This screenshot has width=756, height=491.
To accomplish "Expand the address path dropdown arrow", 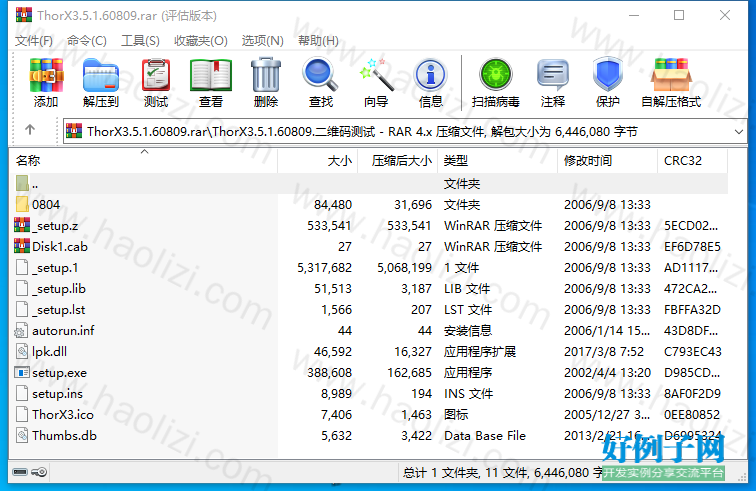I will click(x=738, y=132).
